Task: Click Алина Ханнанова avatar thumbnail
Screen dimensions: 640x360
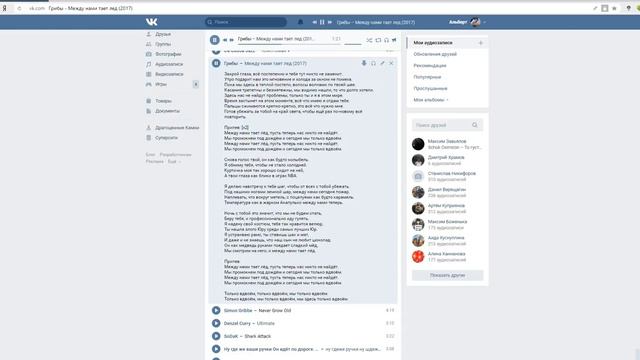Action: pyautogui.click(x=418, y=257)
